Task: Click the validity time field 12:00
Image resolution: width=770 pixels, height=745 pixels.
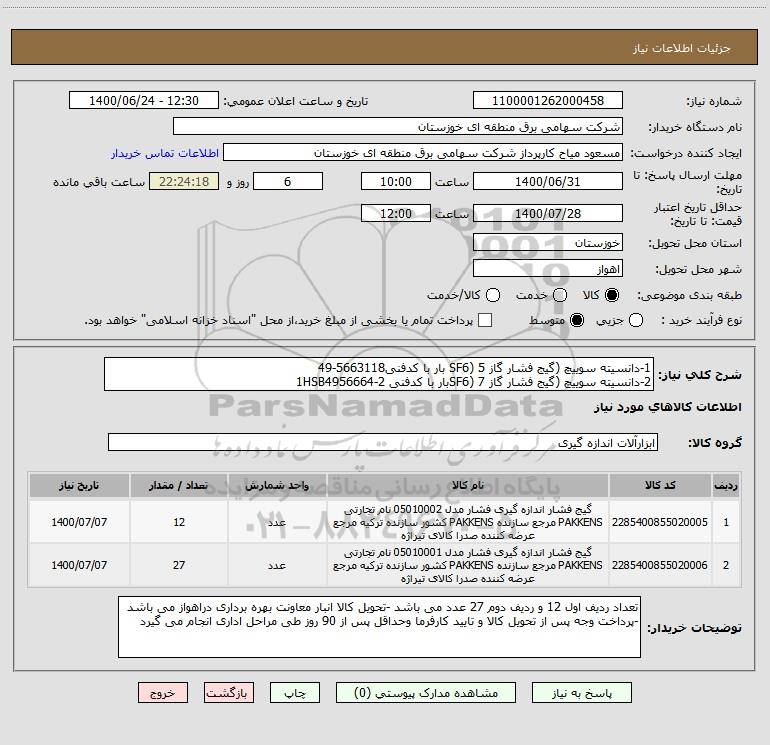Action: pyautogui.click(x=396, y=213)
